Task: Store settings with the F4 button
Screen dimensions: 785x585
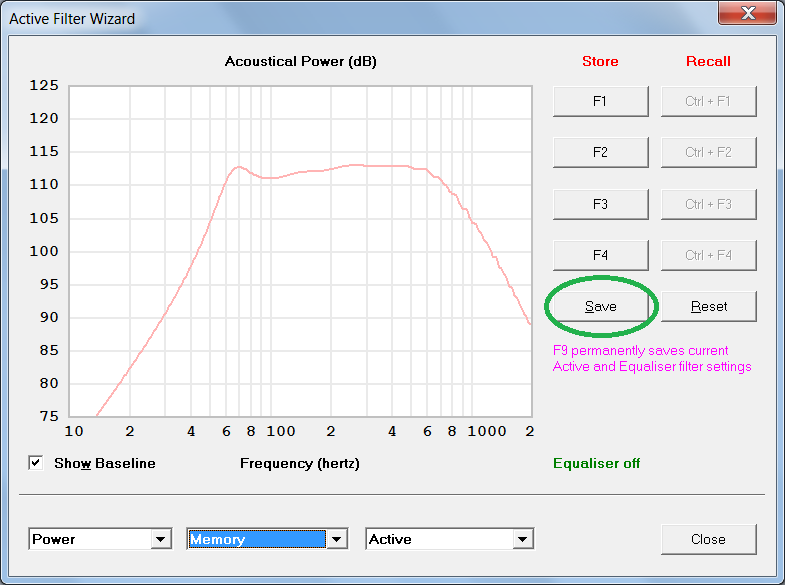Action: [x=600, y=255]
